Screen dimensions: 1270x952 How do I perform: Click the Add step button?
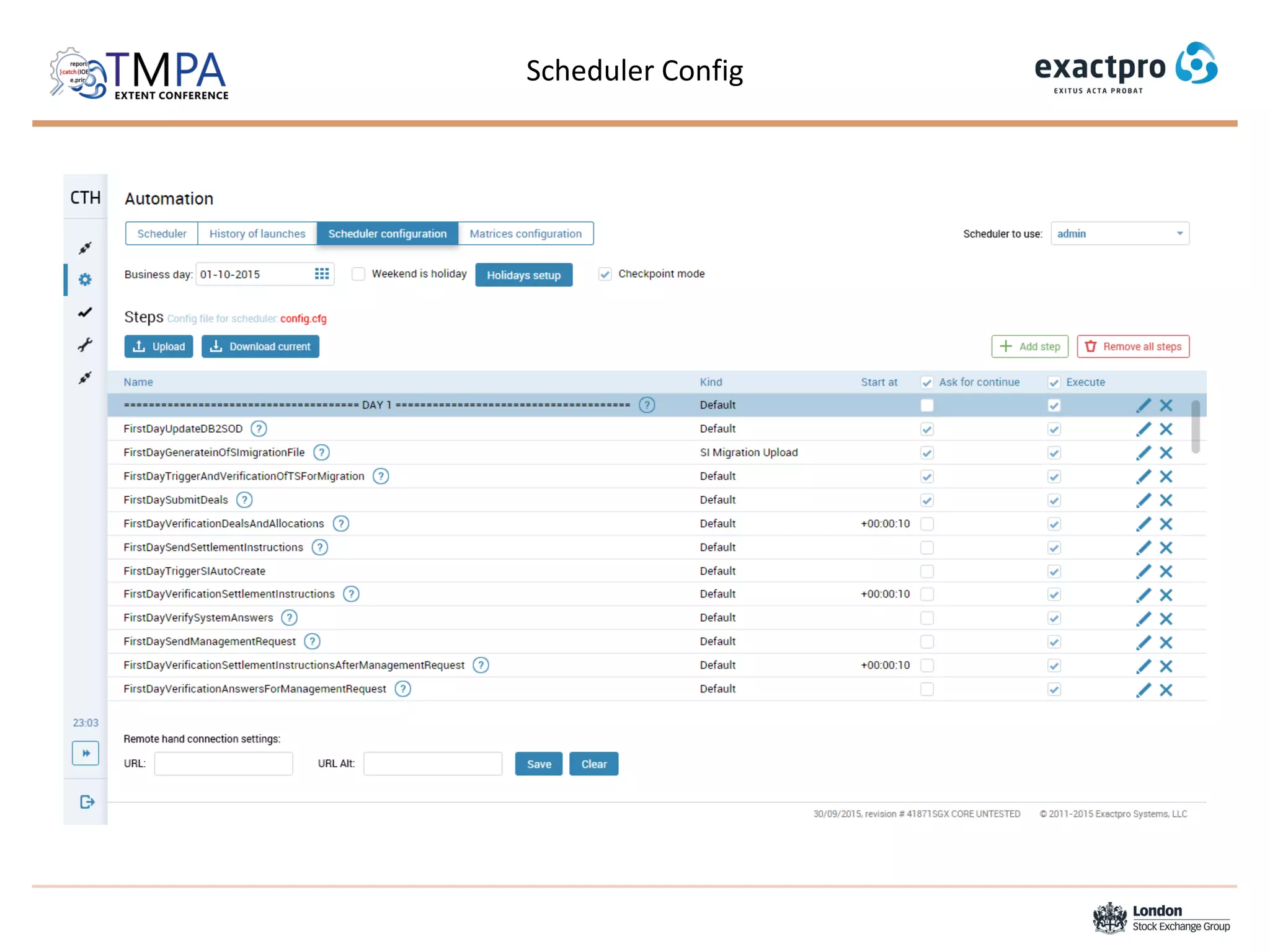pyautogui.click(x=1030, y=346)
